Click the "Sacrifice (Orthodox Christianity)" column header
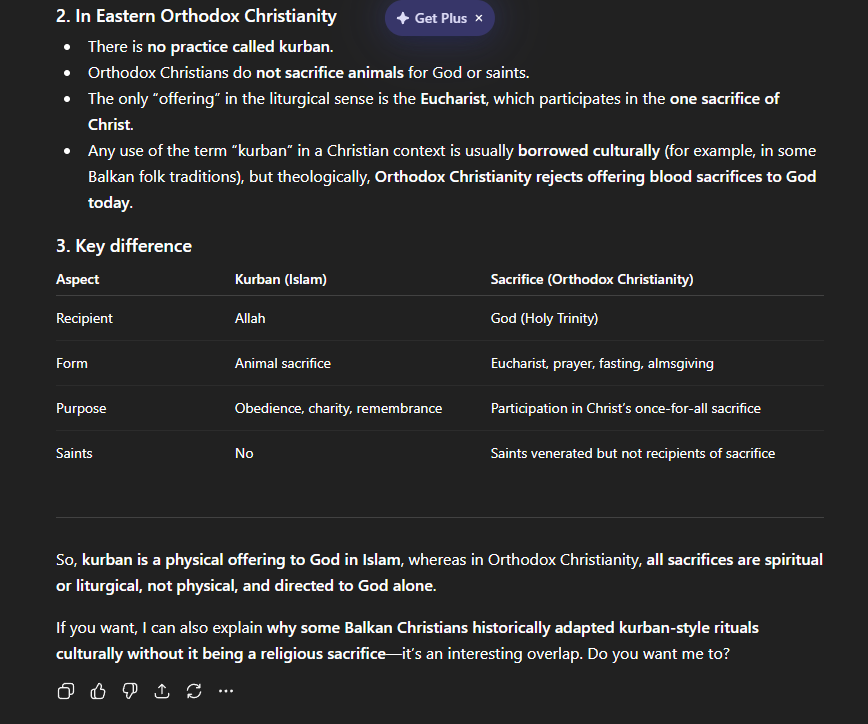 pos(592,279)
